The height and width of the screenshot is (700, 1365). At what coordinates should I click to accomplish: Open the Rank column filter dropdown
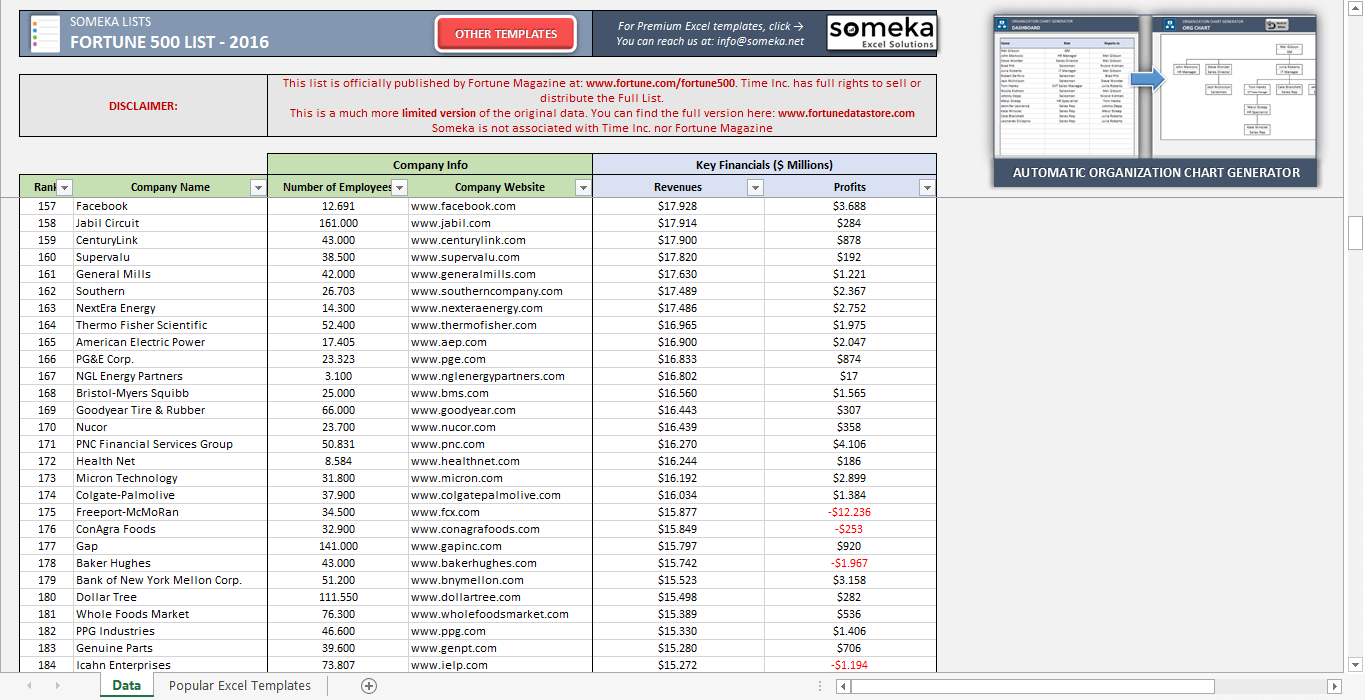[x=64, y=187]
